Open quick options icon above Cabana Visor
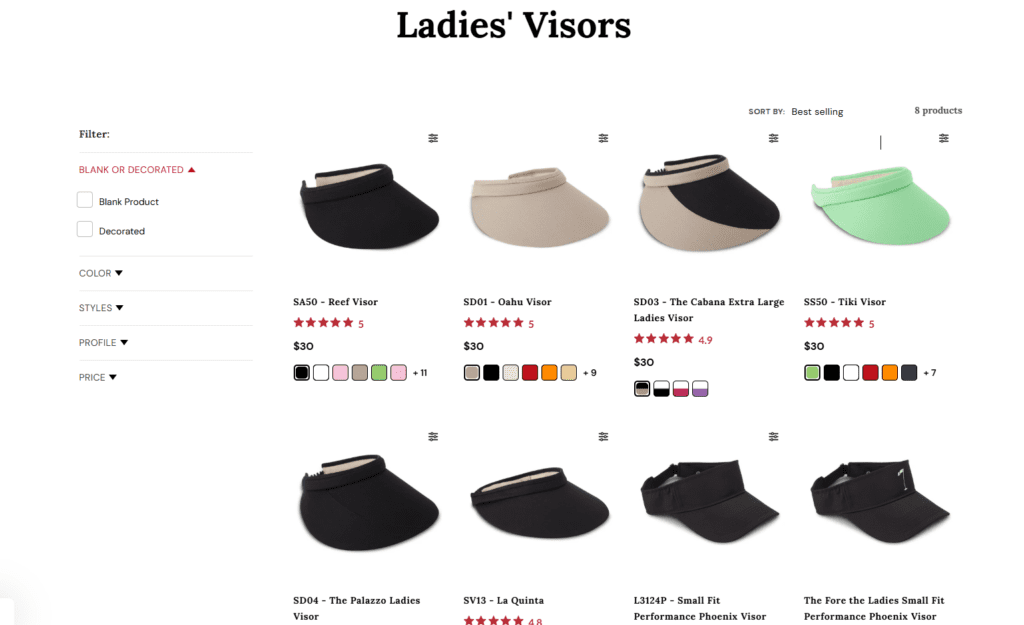 click(x=773, y=138)
